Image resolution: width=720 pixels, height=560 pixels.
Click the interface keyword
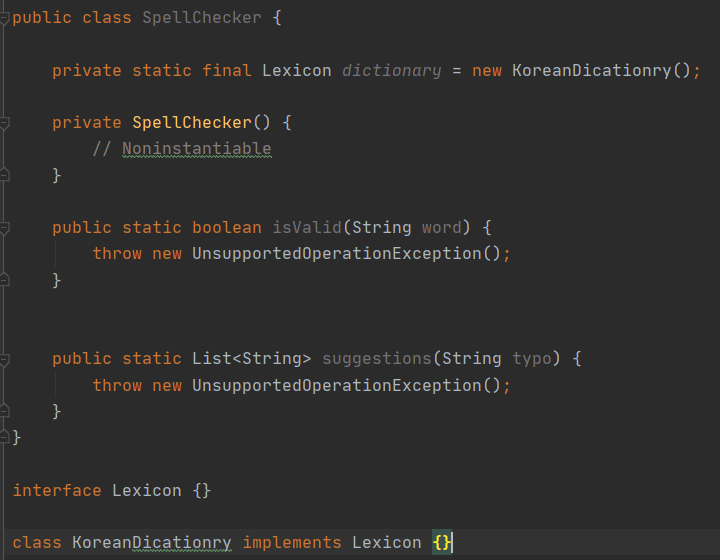pyautogui.click(x=57, y=490)
